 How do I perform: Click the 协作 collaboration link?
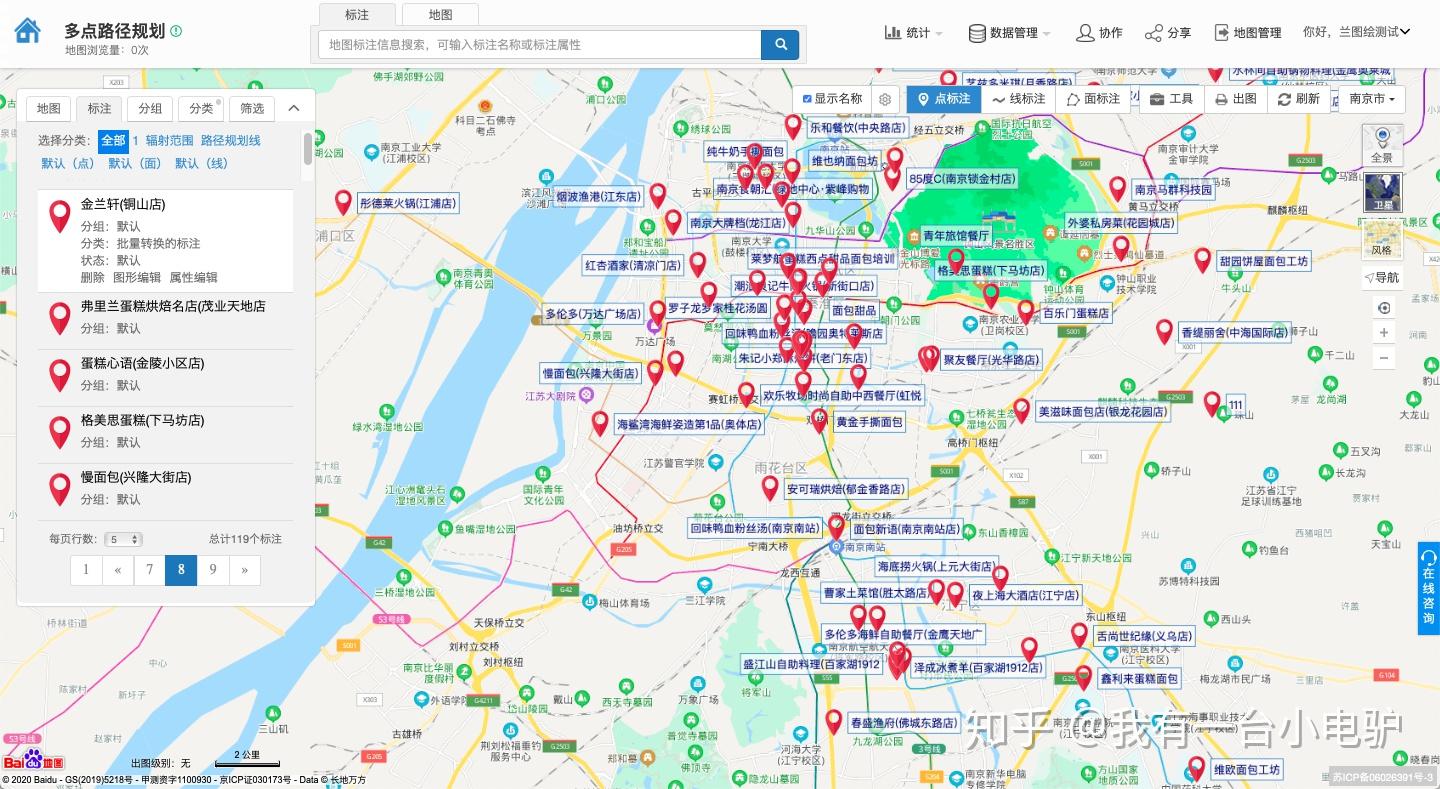tap(1099, 32)
